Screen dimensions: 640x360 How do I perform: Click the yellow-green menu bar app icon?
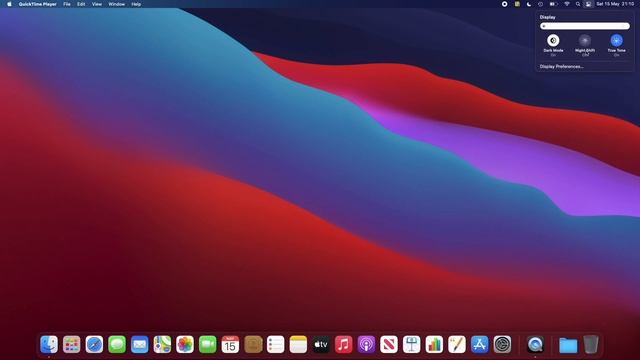pyautogui.click(x=517, y=4)
